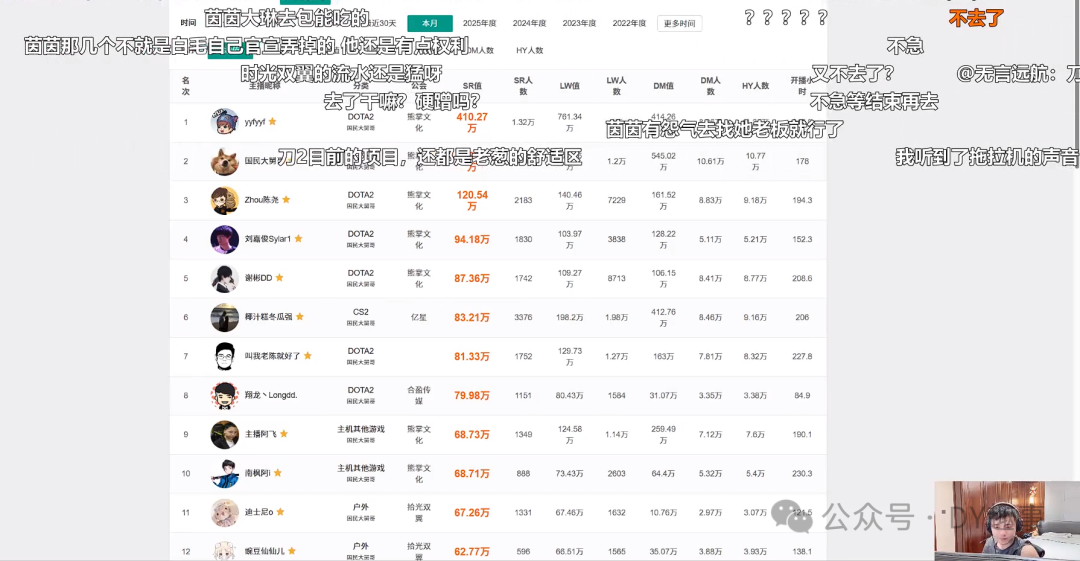Screen dimensions: 1080x561
Task: Switch to the 2023年度 time tab
Action: [579, 23]
